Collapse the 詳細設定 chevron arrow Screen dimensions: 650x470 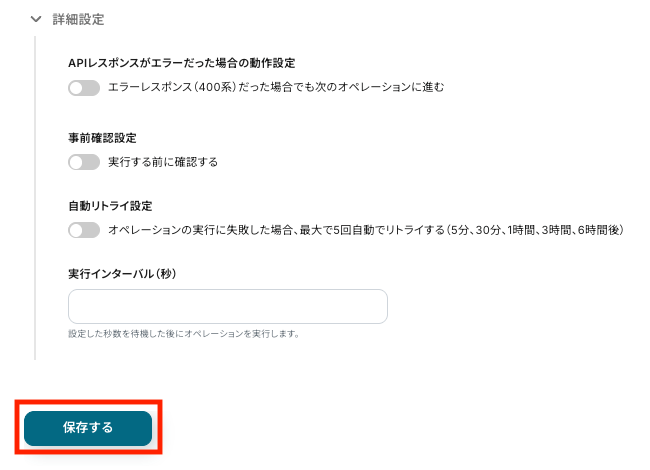[35, 19]
